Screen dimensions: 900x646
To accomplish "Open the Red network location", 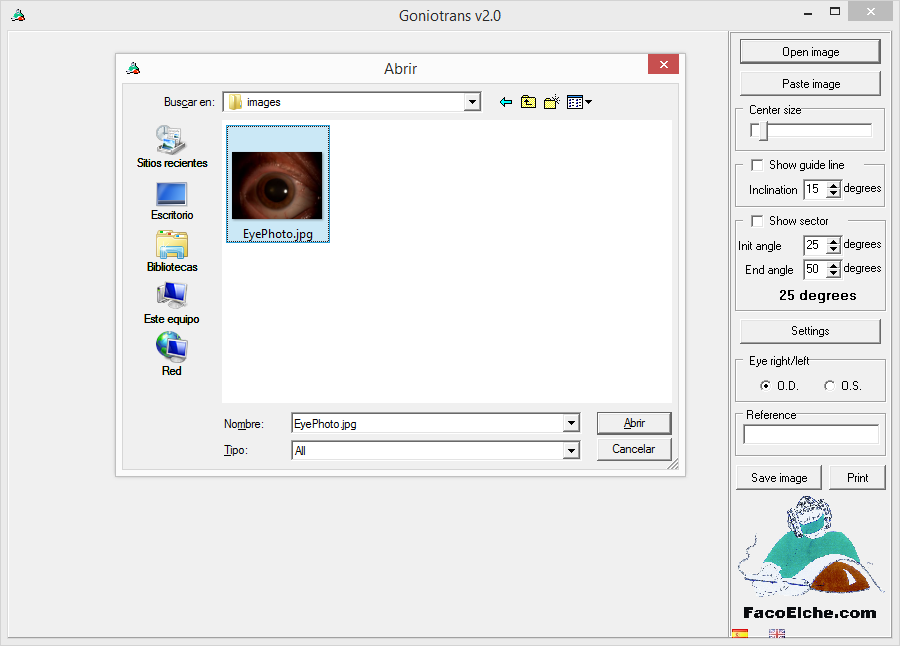I will 172,355.
